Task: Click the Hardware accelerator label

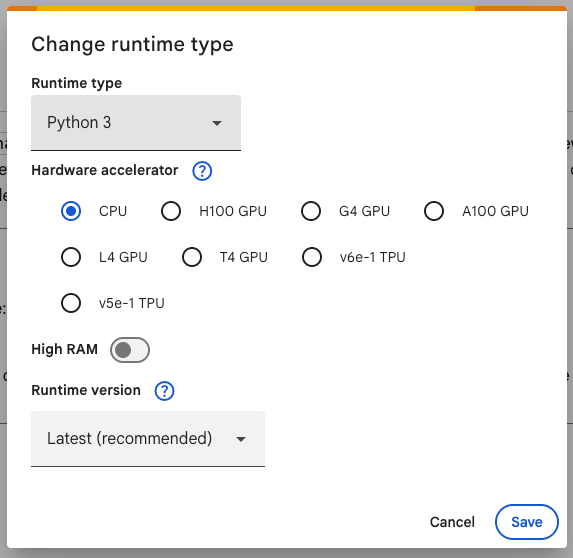Action: tap(105, 170)
